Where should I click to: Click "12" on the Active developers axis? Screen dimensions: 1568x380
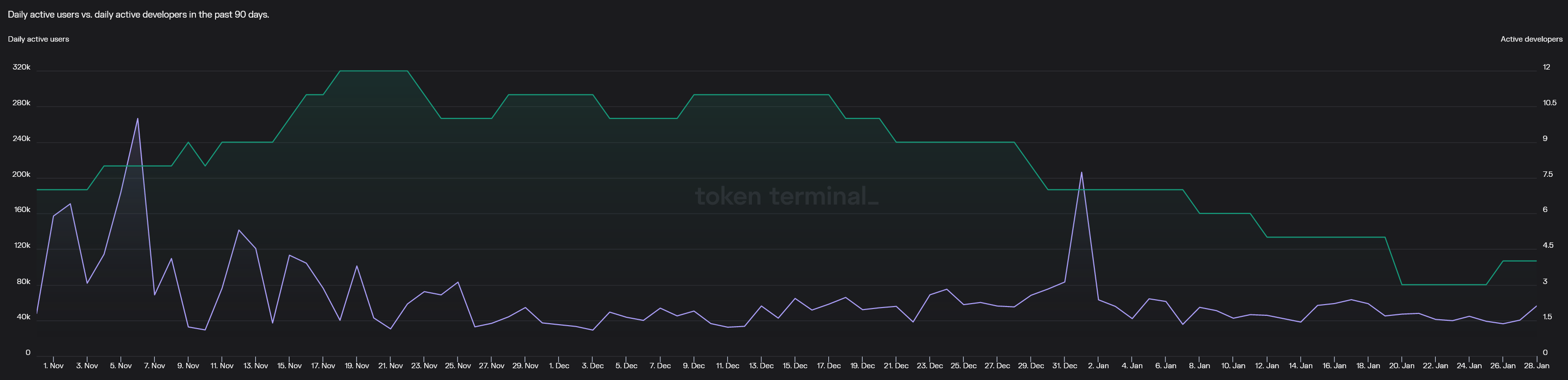tap(1546, 67)
